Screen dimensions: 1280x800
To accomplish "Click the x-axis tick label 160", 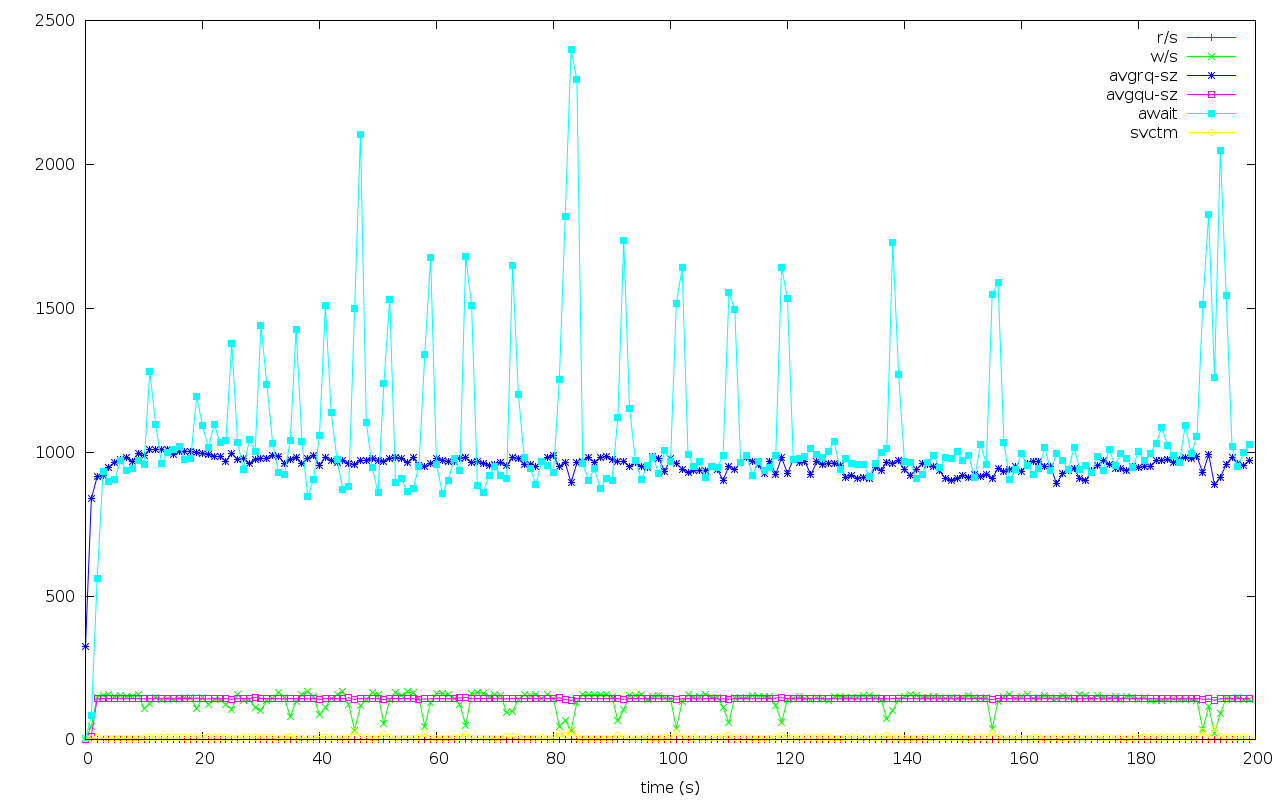I will click(x=1022, y=759).
